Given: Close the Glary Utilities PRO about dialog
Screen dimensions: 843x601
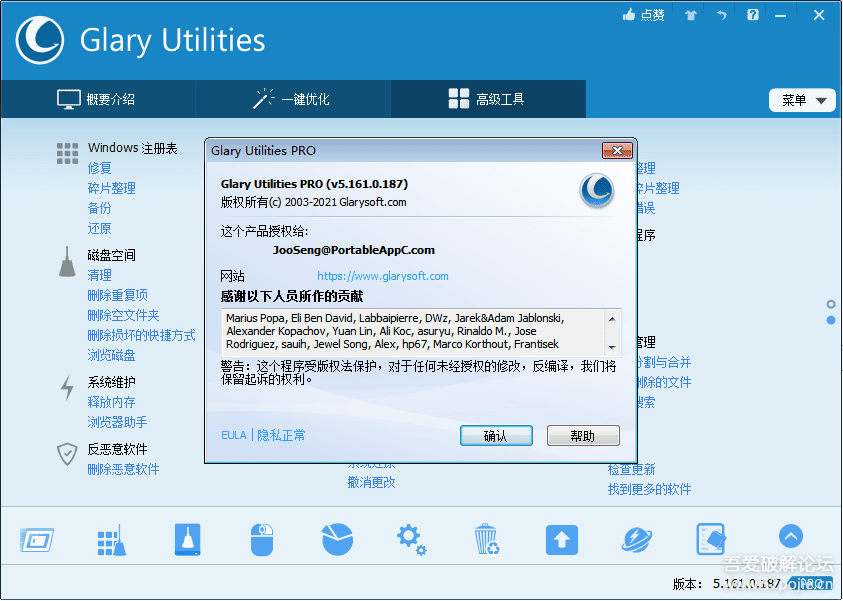Looking at the screenshot, I should [x=617, y=151].
